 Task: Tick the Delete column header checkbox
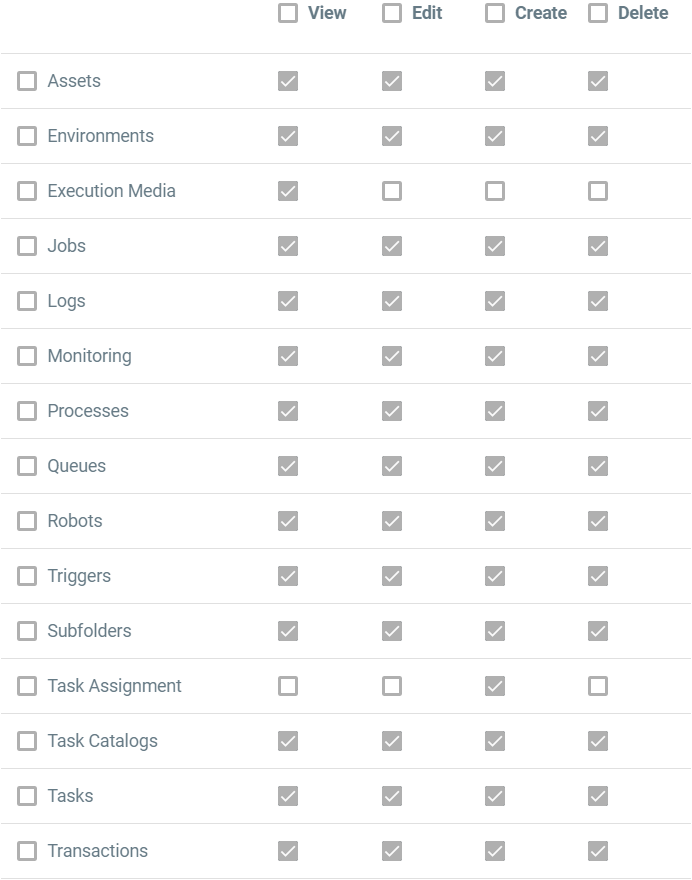pos(598,13)
